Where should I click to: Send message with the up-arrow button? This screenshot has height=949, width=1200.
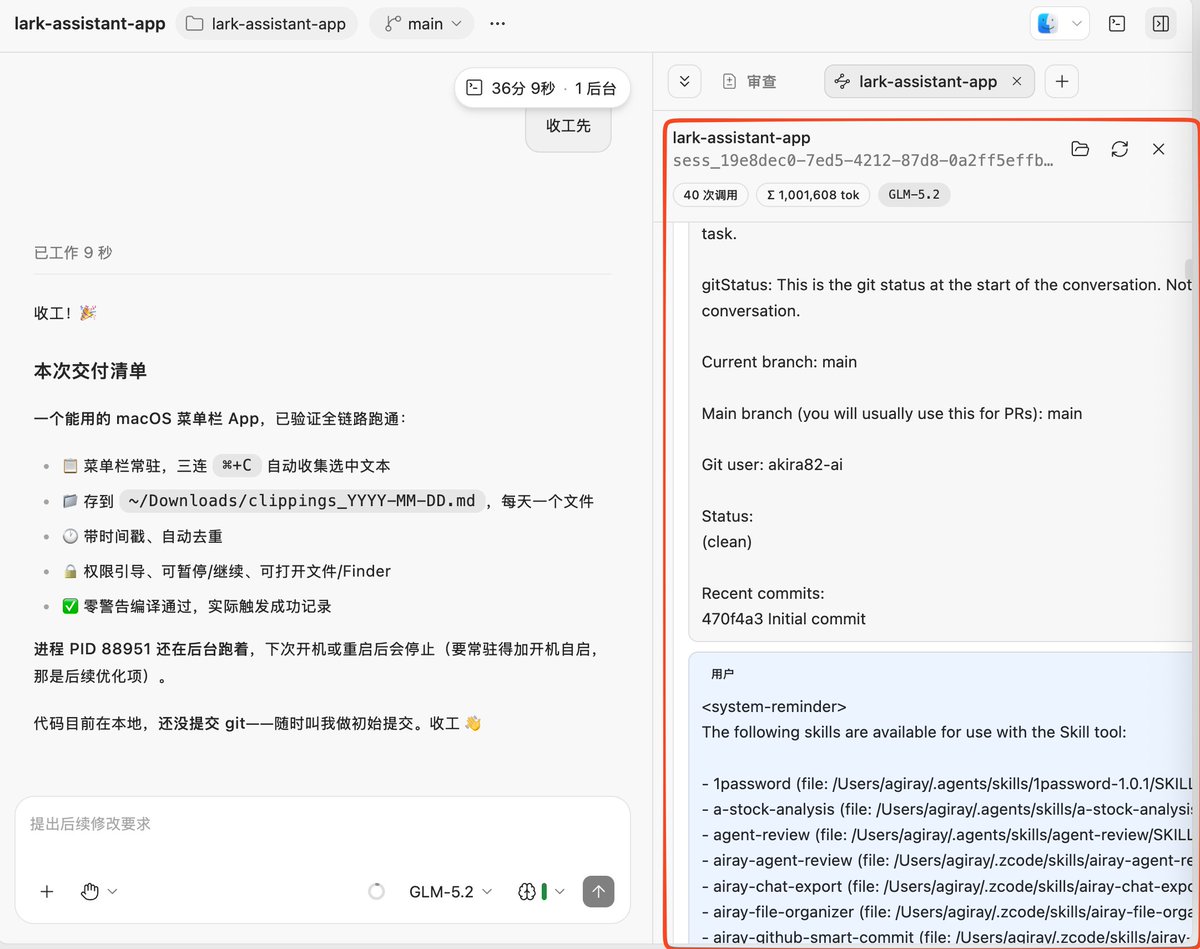[598, 891]
